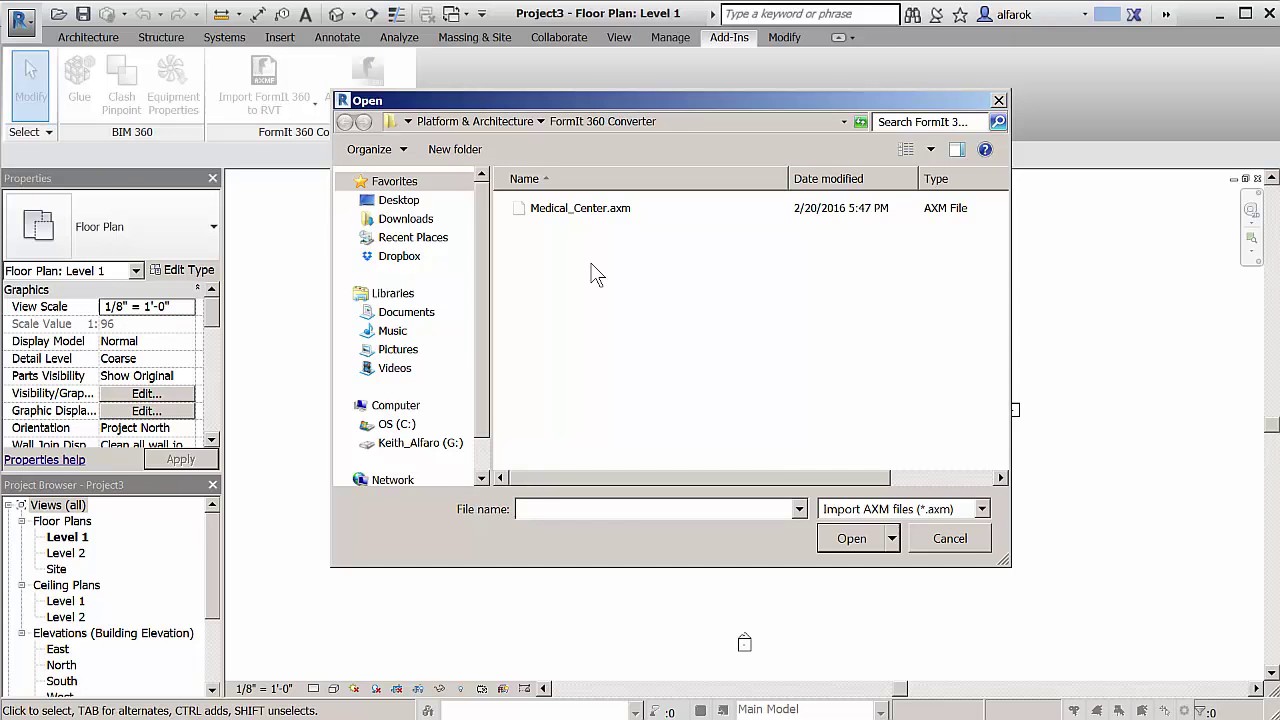Image resolution: width=1280 pixels, height=720 pixels.
Task: Switch to the Structure ribbon tab
Action: 161,37
